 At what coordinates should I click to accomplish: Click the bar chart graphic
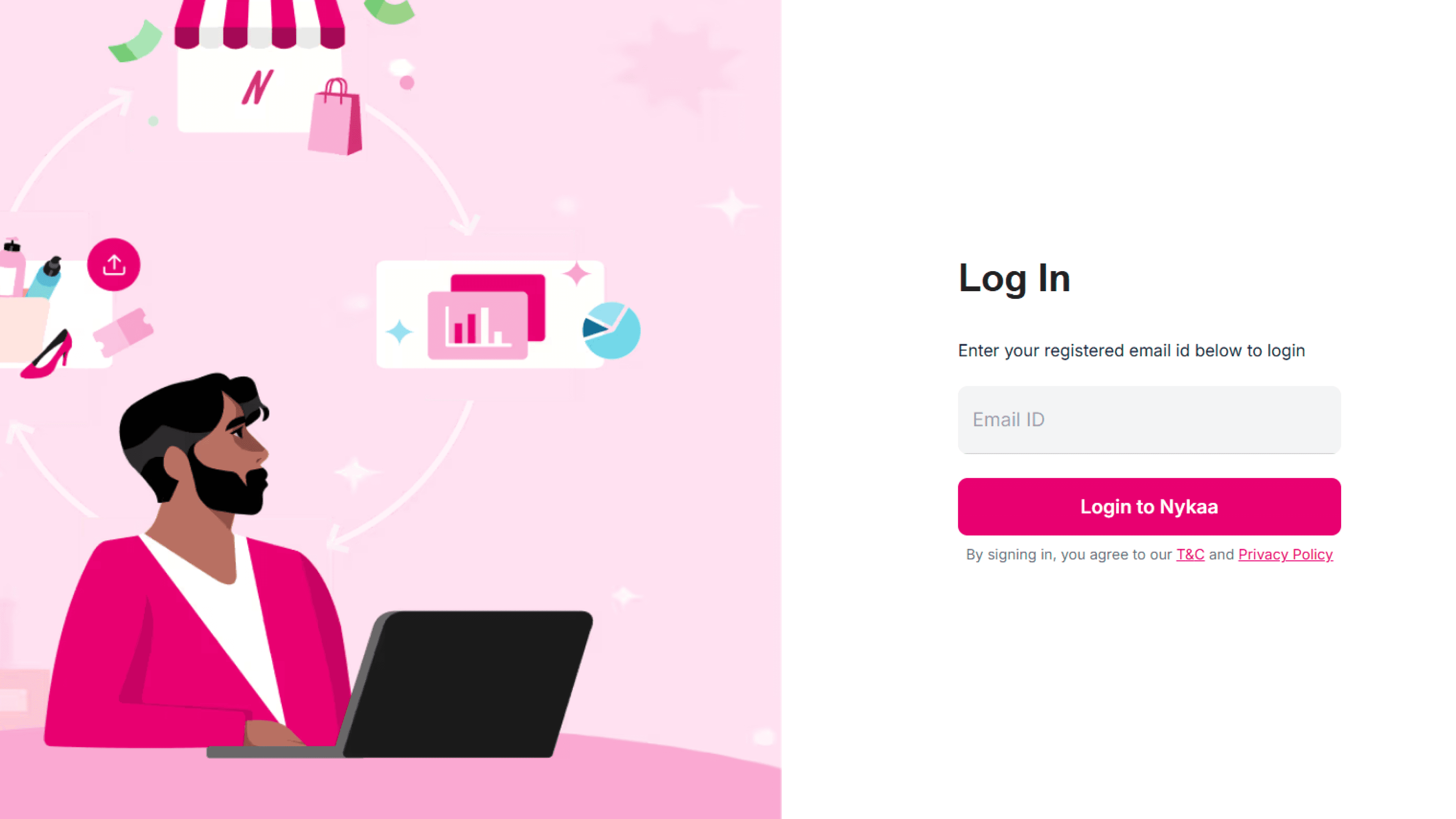point(478,325)
